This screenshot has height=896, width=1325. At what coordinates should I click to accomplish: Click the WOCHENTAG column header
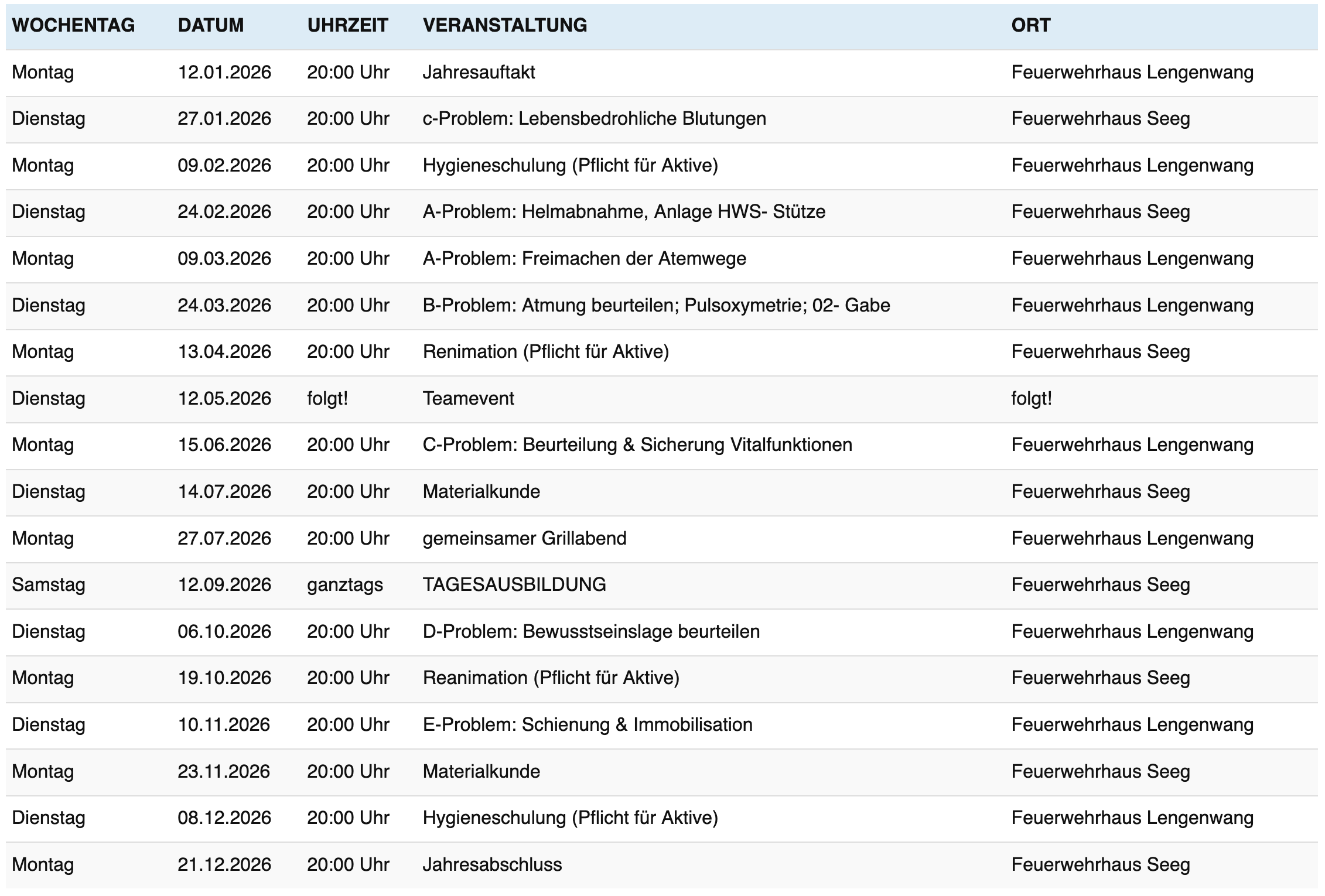point(73,25)
